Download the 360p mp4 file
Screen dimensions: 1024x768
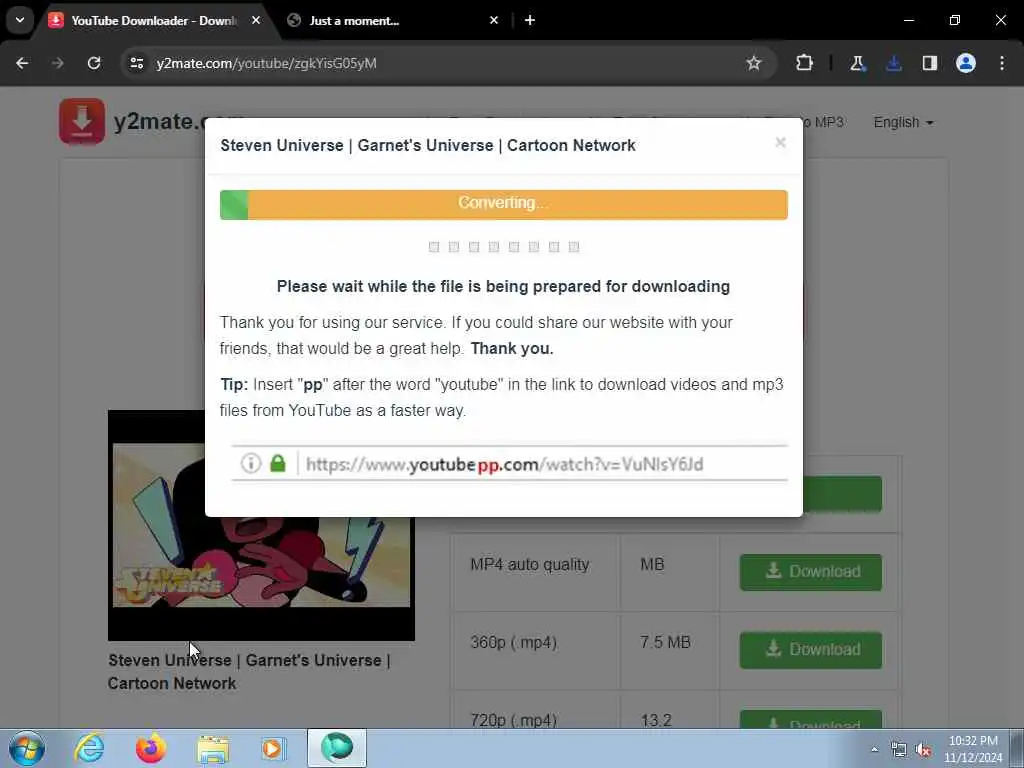pyautogui.click(x=810, y=650)
